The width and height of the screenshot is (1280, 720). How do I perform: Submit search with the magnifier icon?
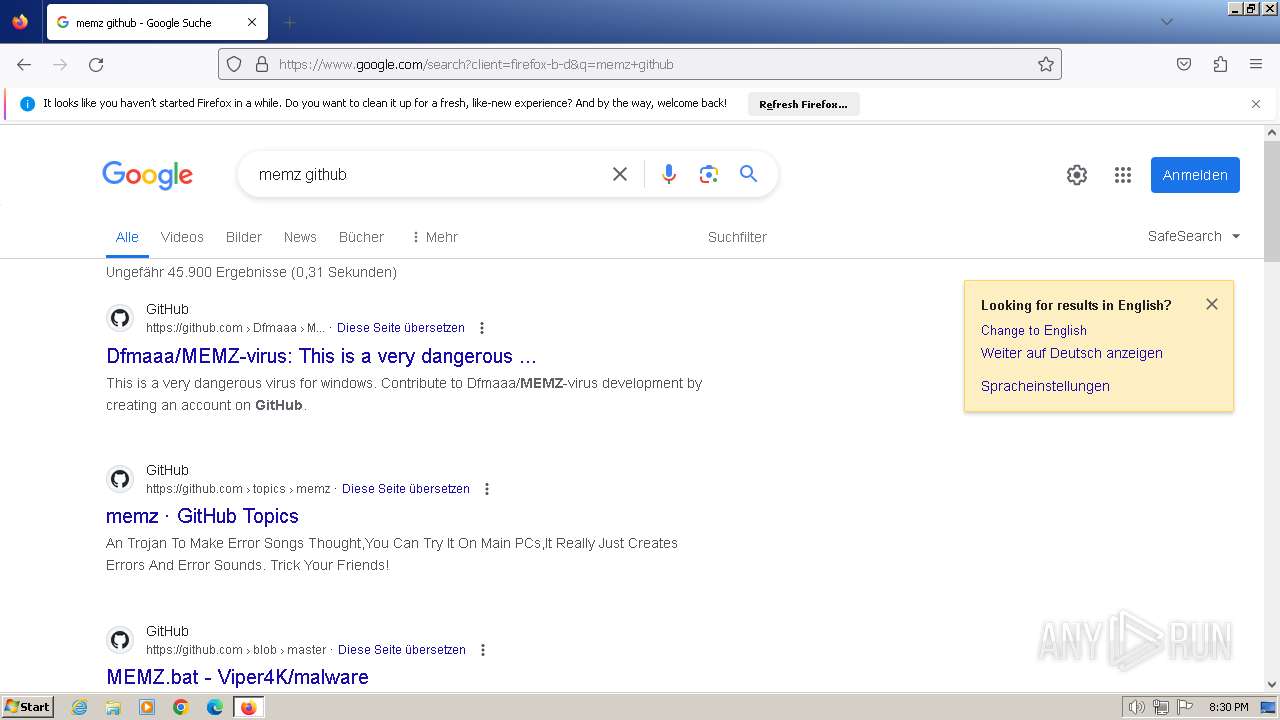(748, 174)
